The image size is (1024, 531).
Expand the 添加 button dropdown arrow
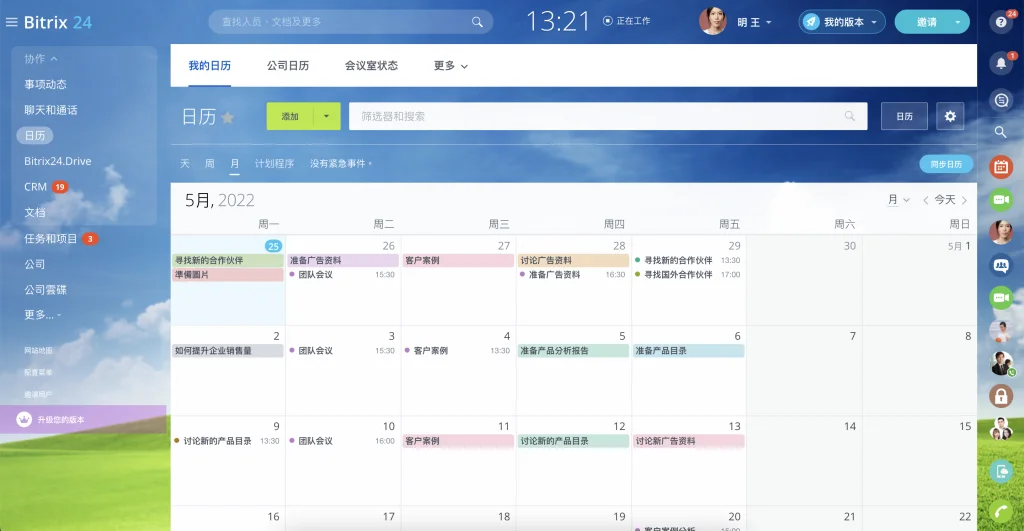coord(327,116)
